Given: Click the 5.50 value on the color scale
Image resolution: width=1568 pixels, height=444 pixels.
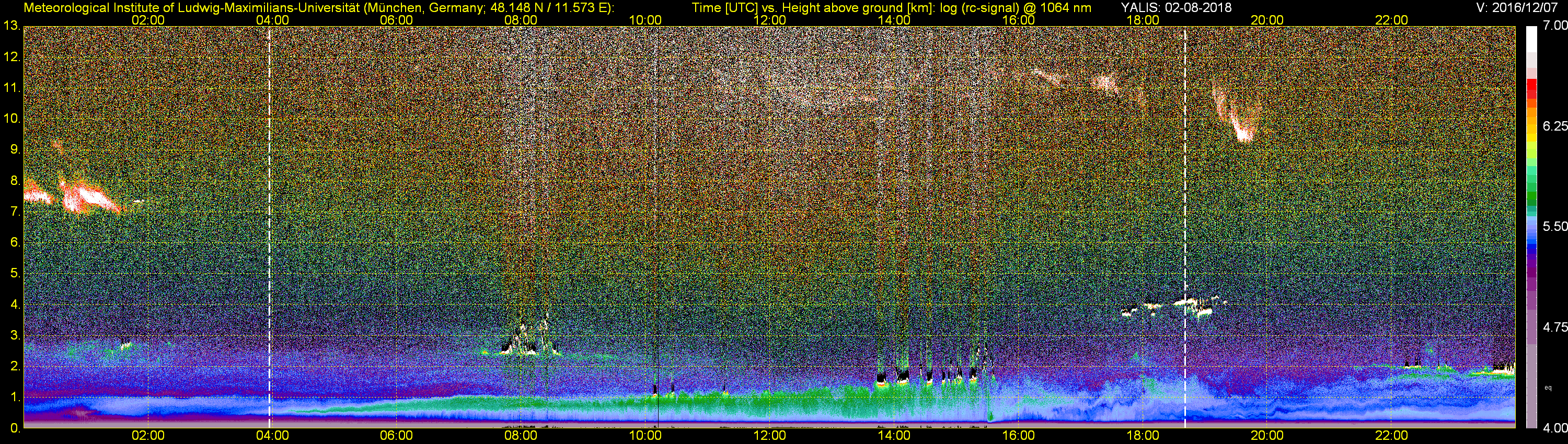Looking at the screenshot, I should pyautogui.click(x=1554, y=226).
